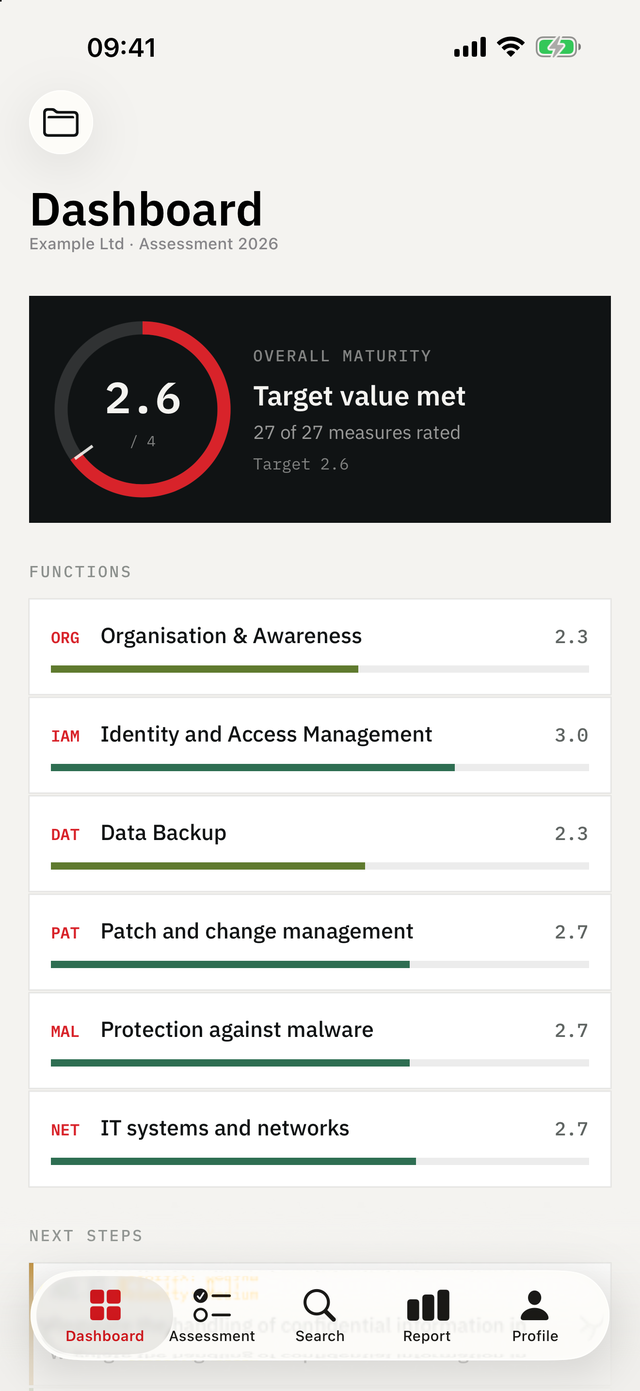Open Protection against malware function

click(320, 1041)
